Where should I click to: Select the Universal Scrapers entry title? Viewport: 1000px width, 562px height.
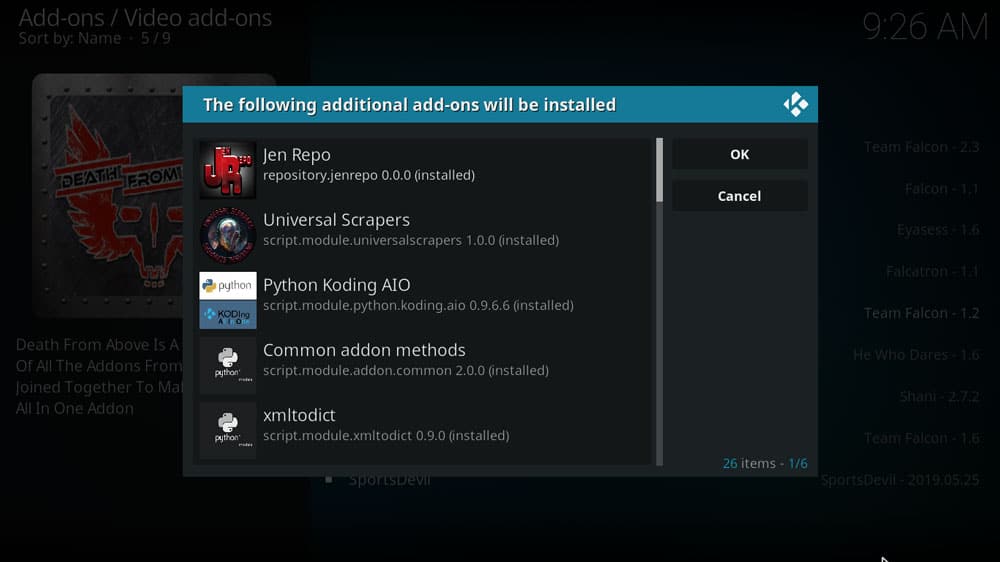[336, 219]
